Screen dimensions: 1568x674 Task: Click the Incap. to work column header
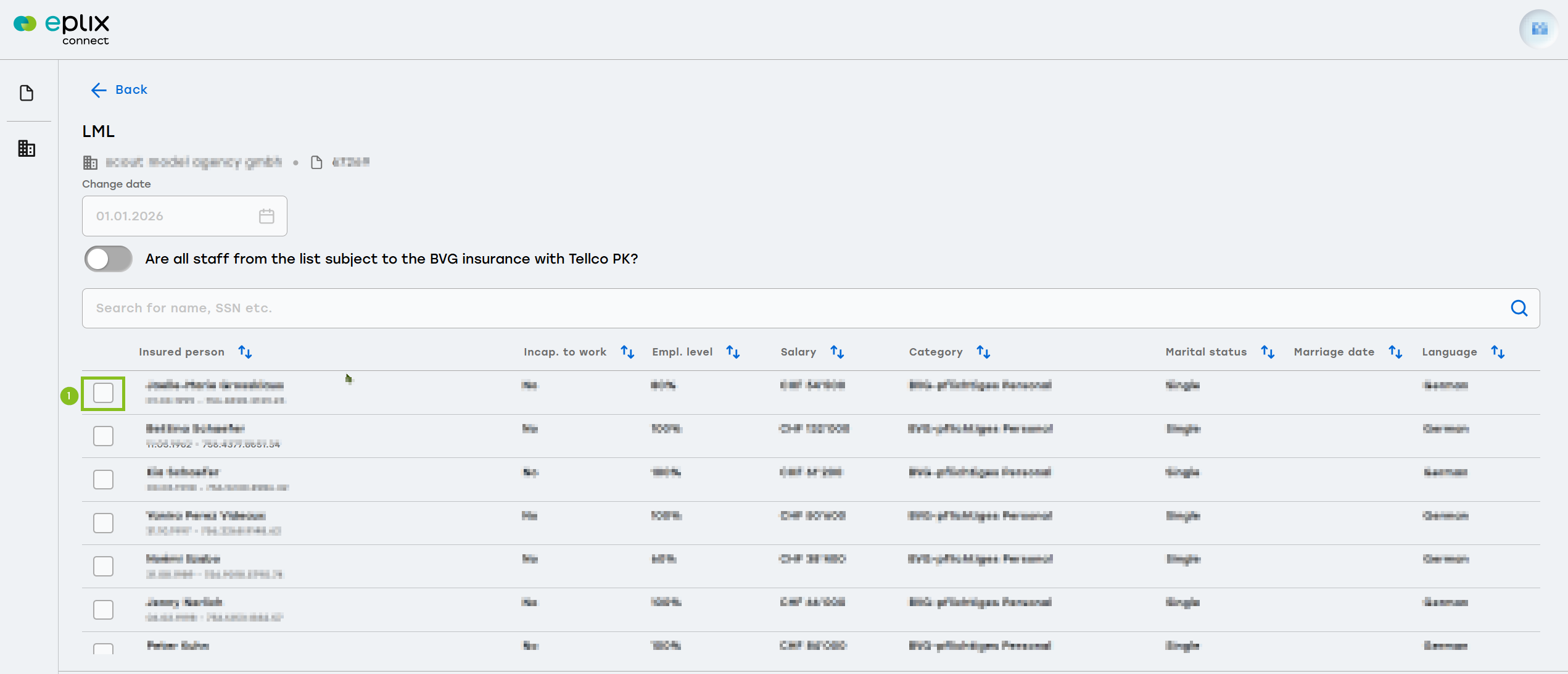(565, 352)
